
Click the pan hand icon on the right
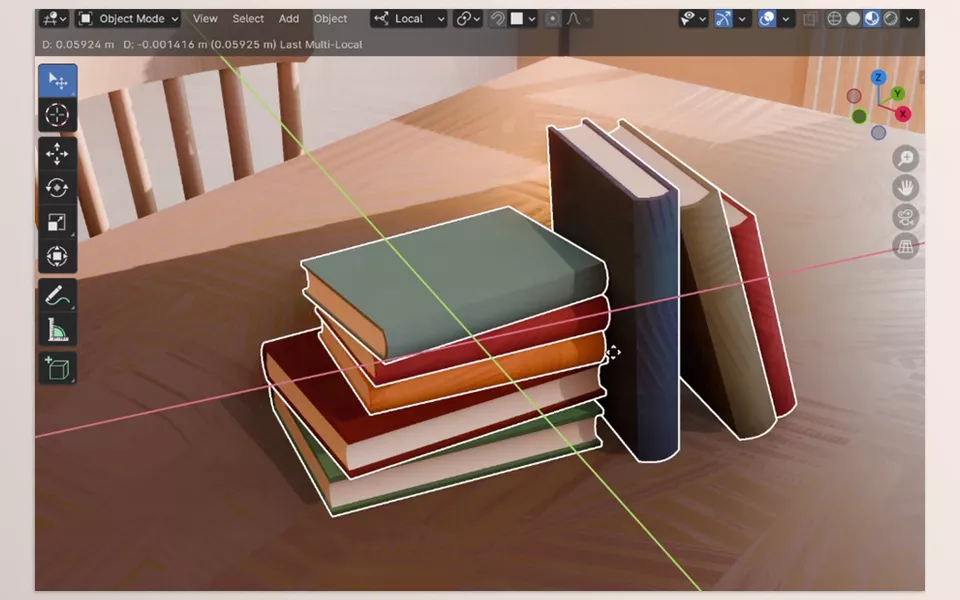coord(905,188)
